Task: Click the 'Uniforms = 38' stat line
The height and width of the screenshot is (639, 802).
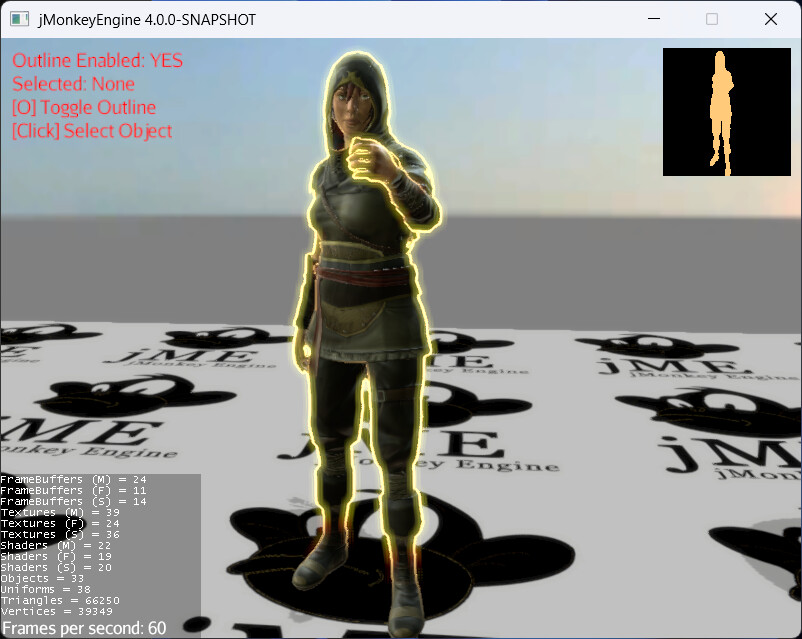Action: click(x=46, y=589)
